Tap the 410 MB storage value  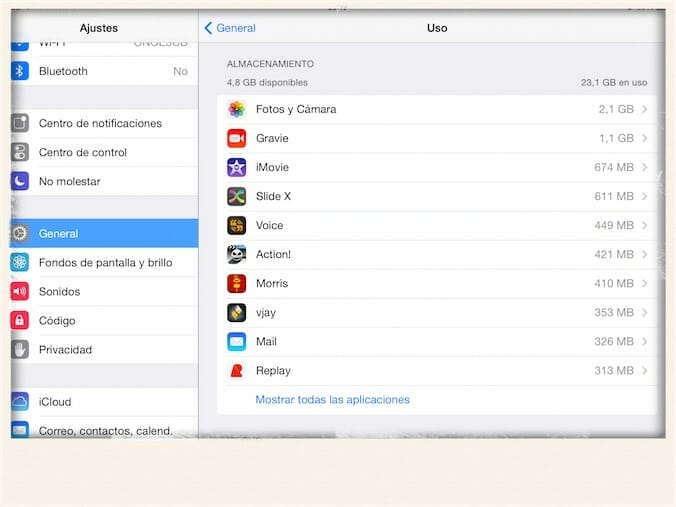point(614,283)
